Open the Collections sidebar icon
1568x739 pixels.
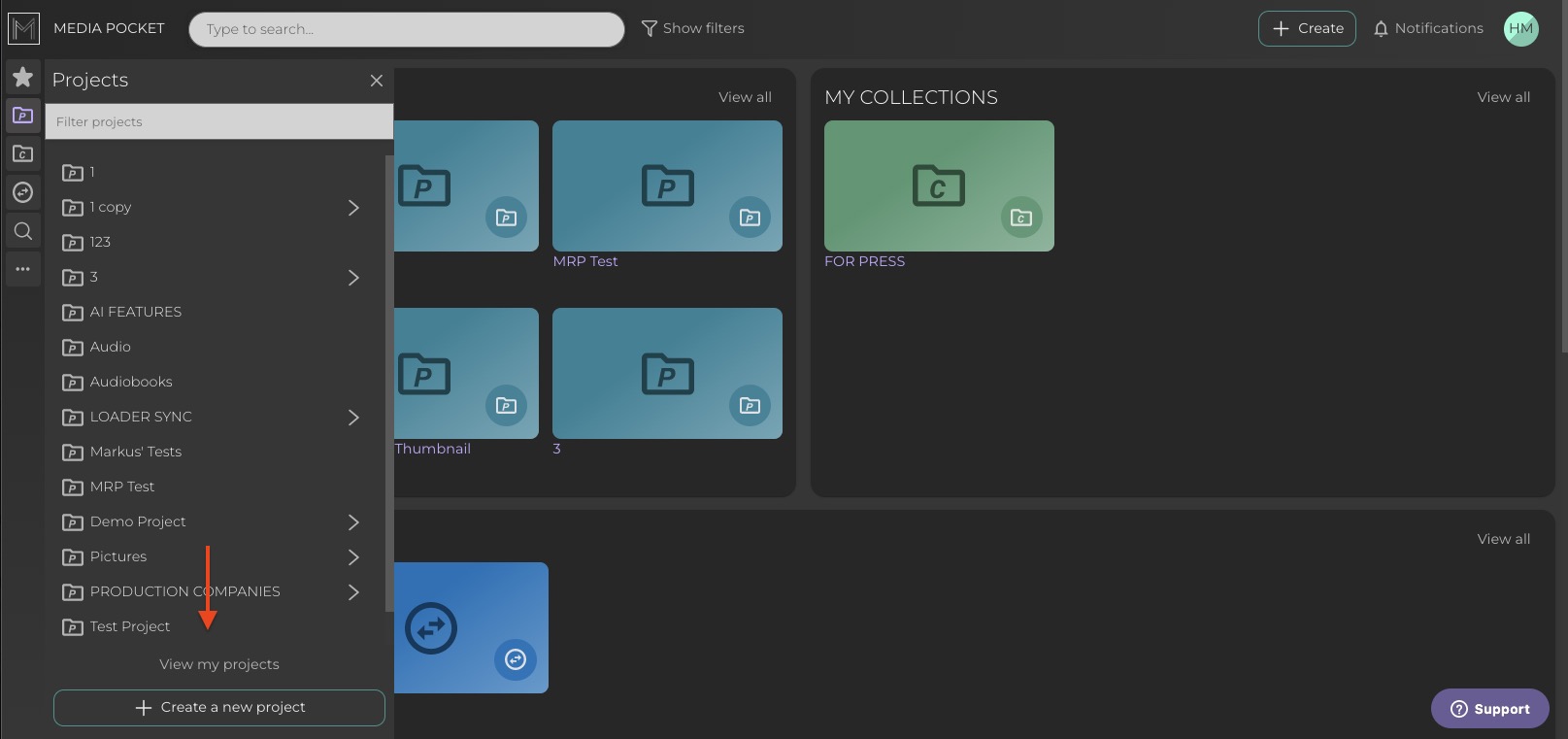tap(23, 153)
